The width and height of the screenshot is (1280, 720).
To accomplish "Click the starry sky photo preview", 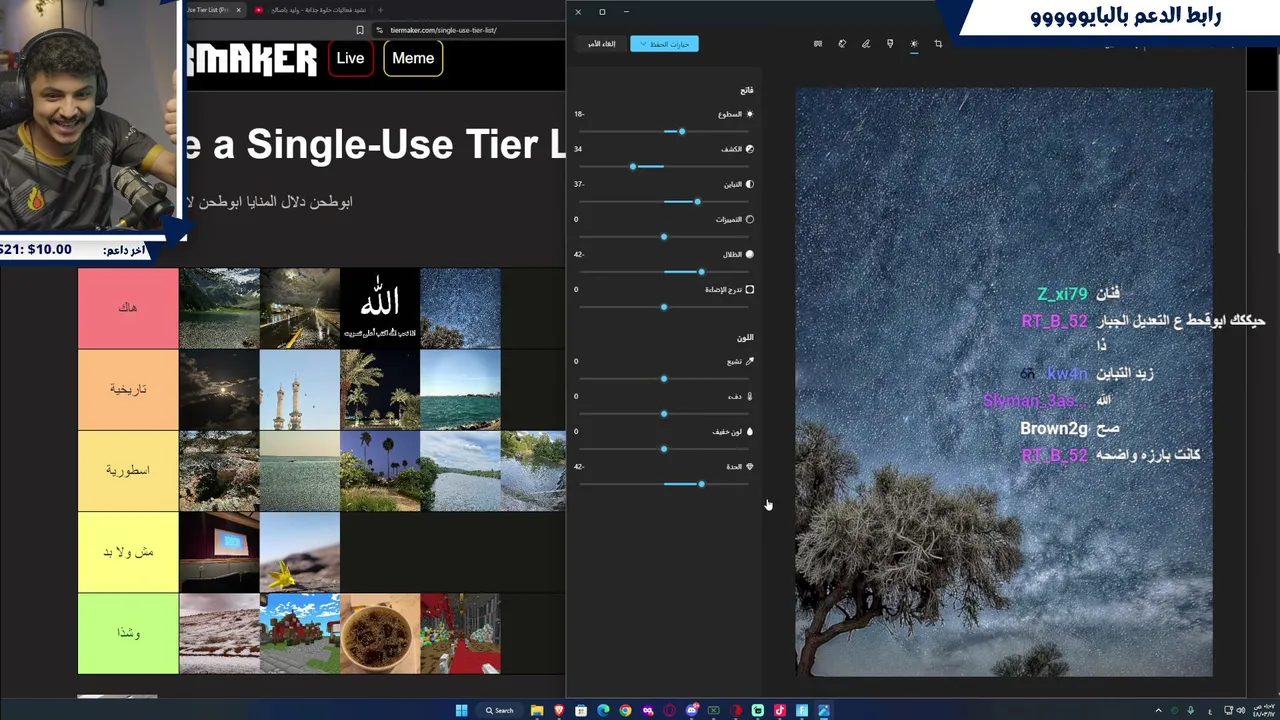I will click(1004, 382).
